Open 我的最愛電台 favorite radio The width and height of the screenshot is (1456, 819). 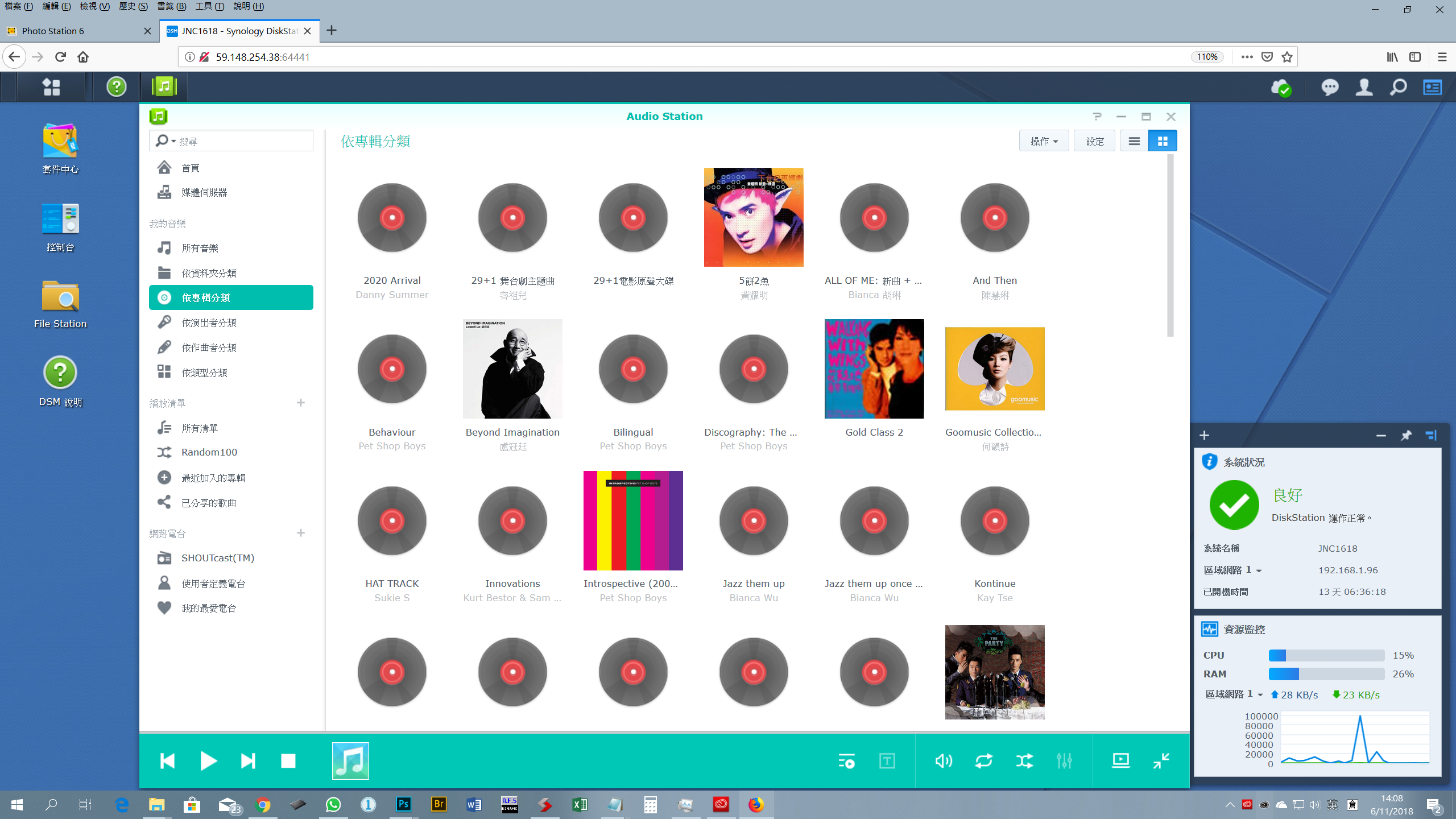point(231,608)
